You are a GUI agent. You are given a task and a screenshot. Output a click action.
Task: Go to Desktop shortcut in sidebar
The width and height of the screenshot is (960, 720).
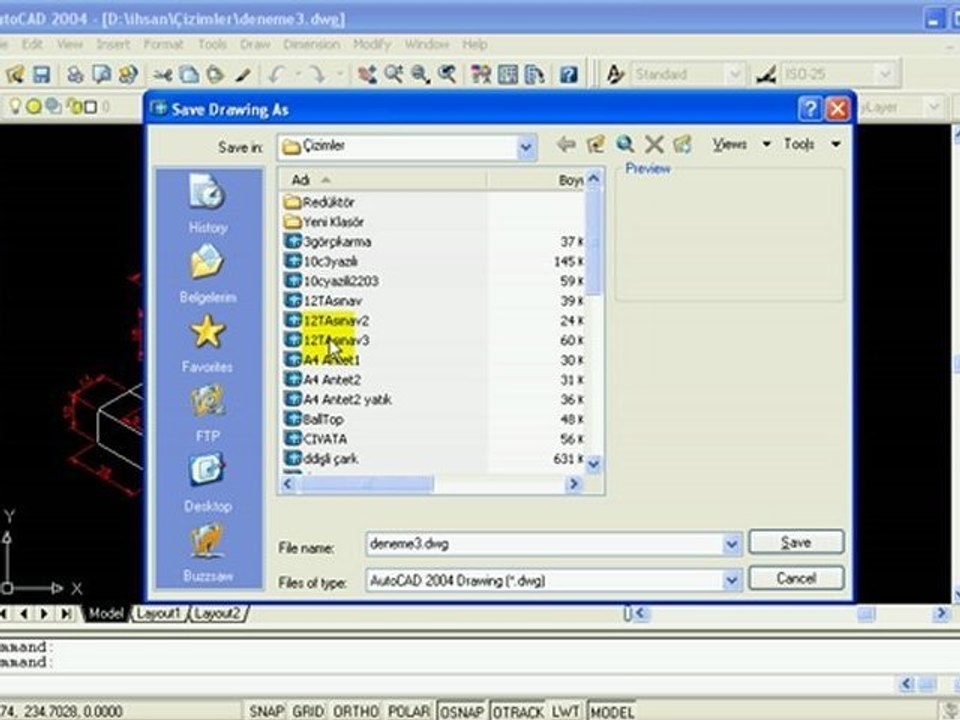[208, 482]
